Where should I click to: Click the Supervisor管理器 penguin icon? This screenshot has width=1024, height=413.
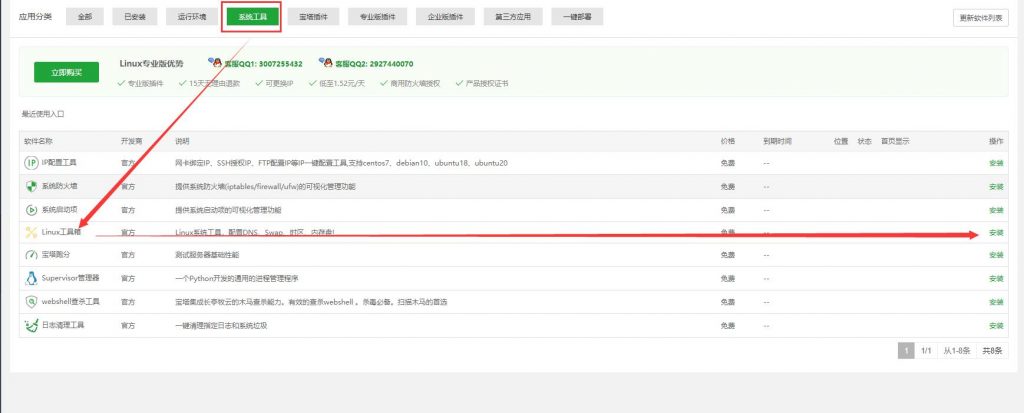(x=31, y=278)
